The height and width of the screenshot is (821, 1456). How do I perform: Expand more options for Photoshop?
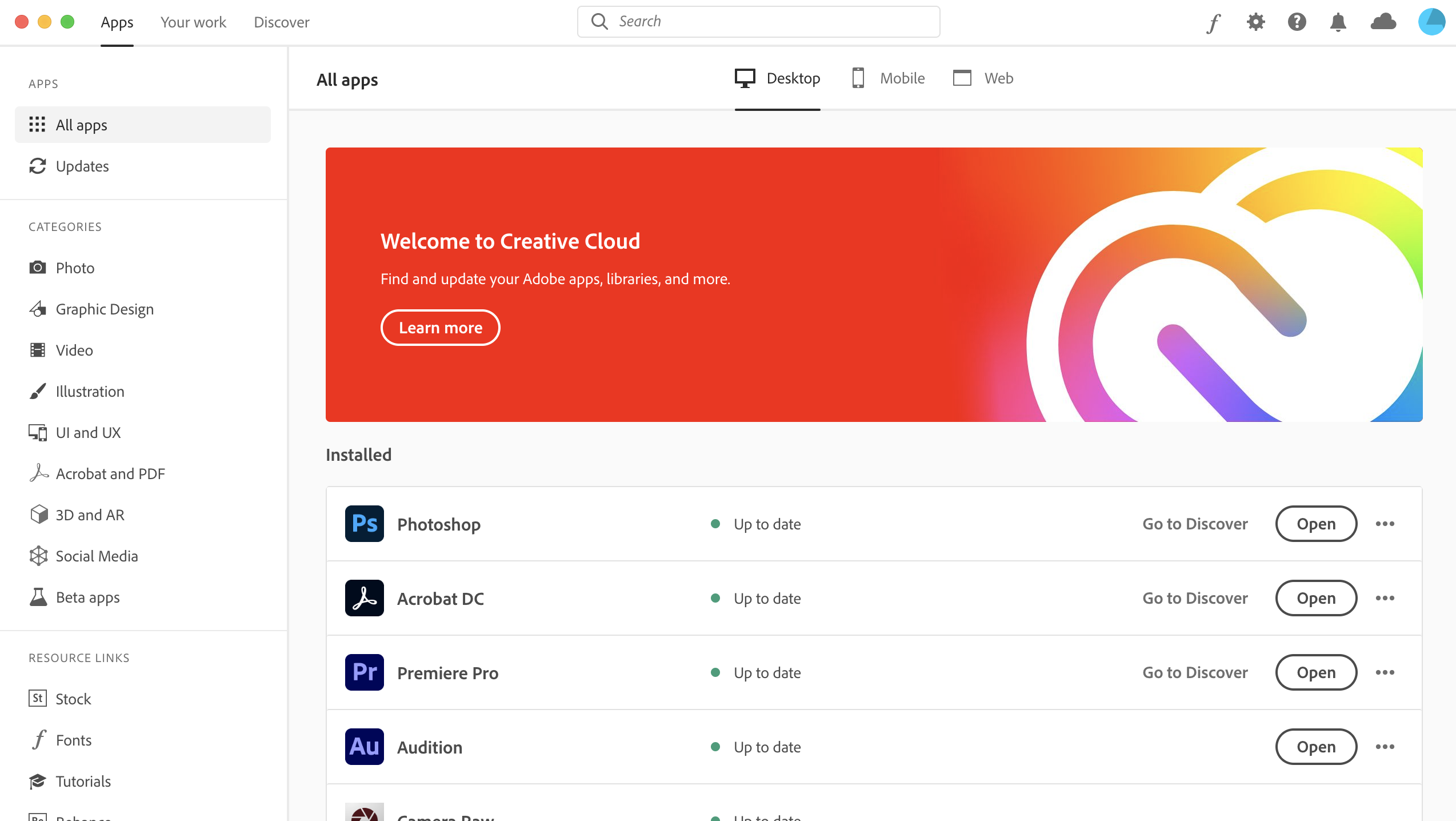[1385, 524]
